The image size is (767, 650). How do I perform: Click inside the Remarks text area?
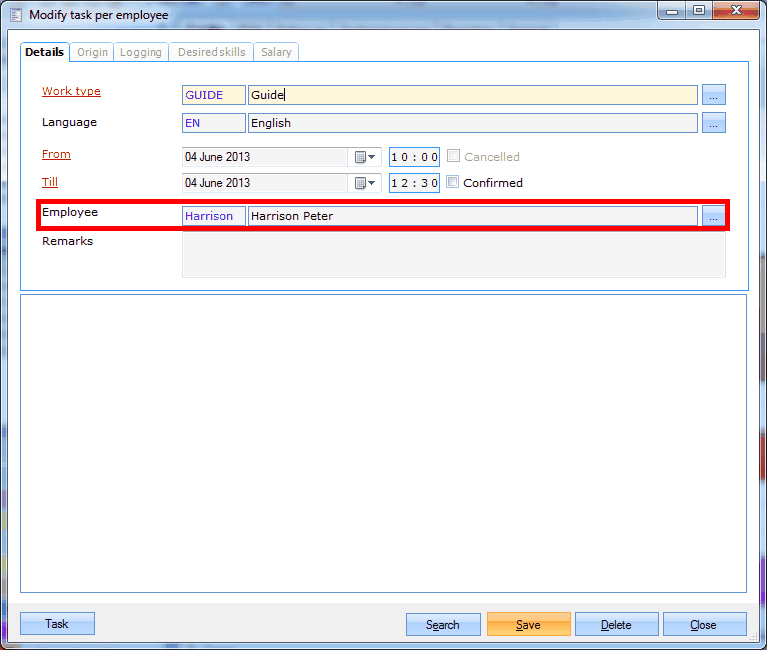point(454,255)
